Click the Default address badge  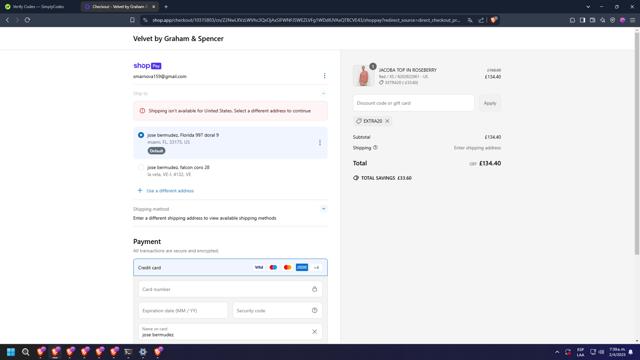tap(156, 151)
